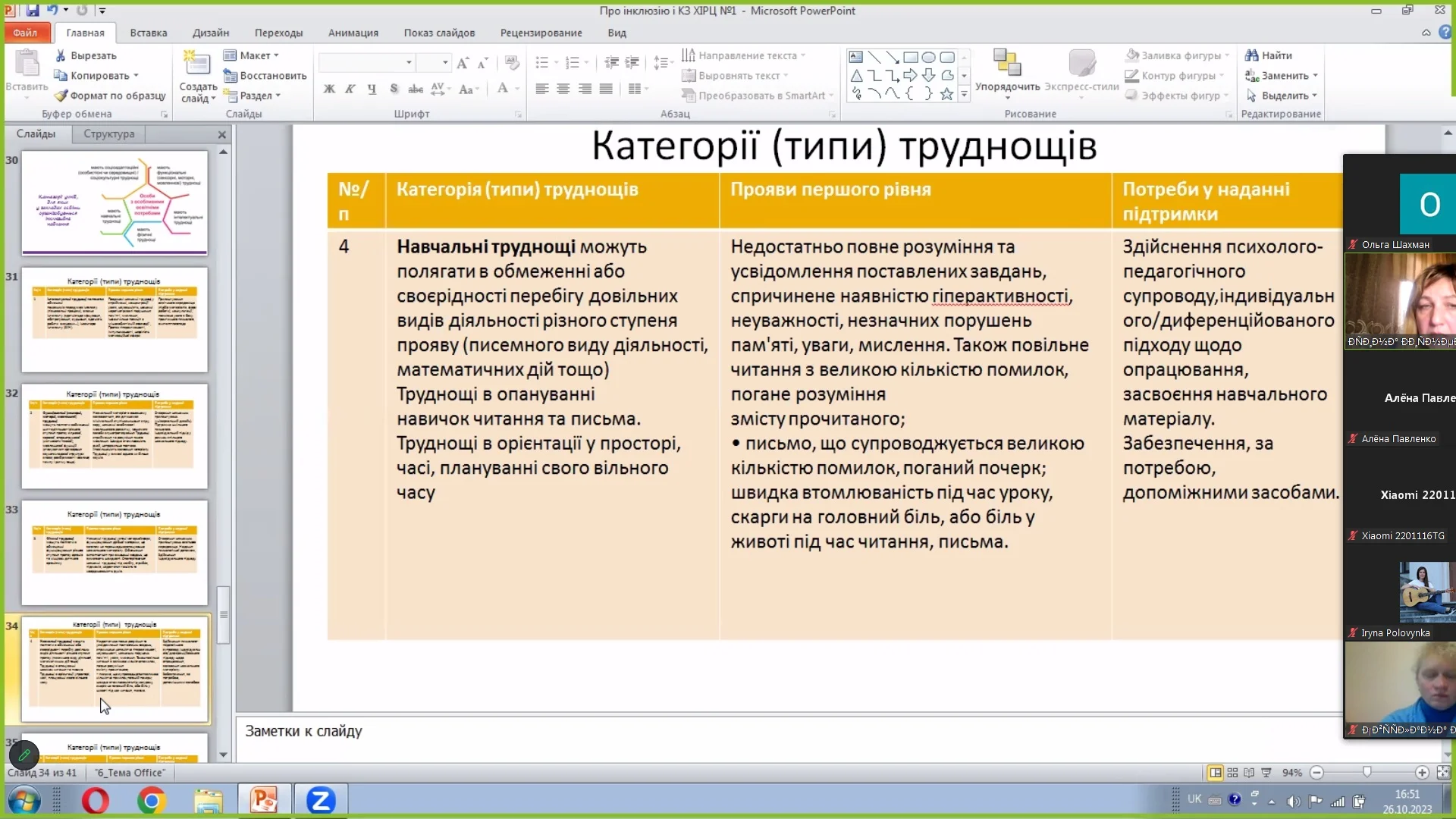The image size is (1456, 819).
Task: Open the font name combo box
Action: pyautogui.click(x=409, y=62)
